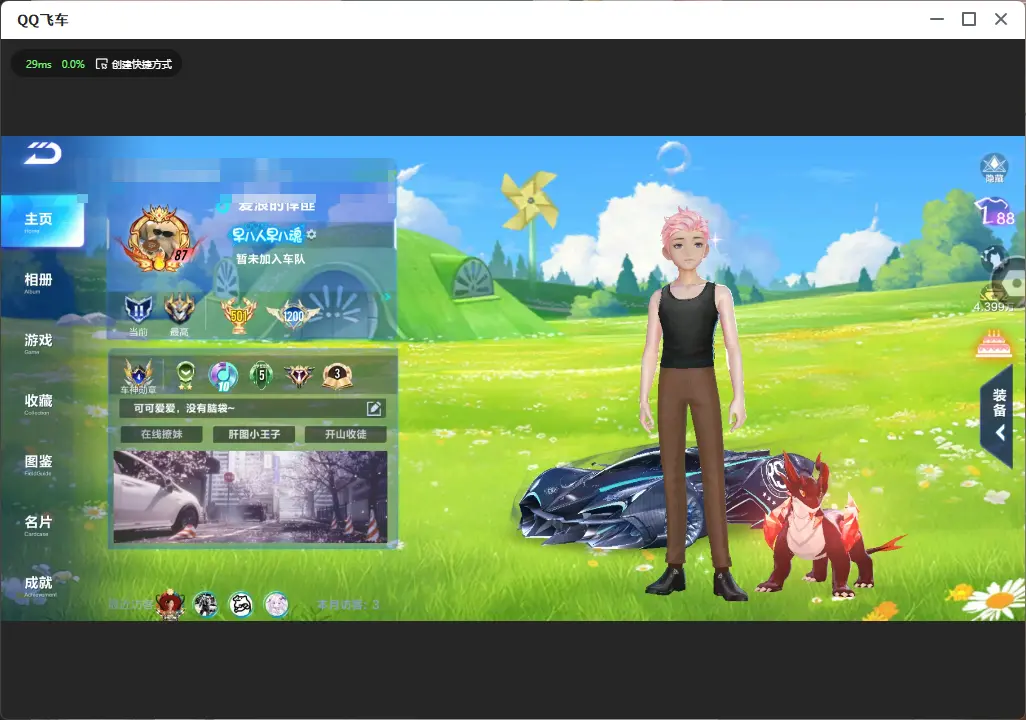1026x720 pixels.
Task: Click the 肝图小王子 tag button
Action: (254, 434)
